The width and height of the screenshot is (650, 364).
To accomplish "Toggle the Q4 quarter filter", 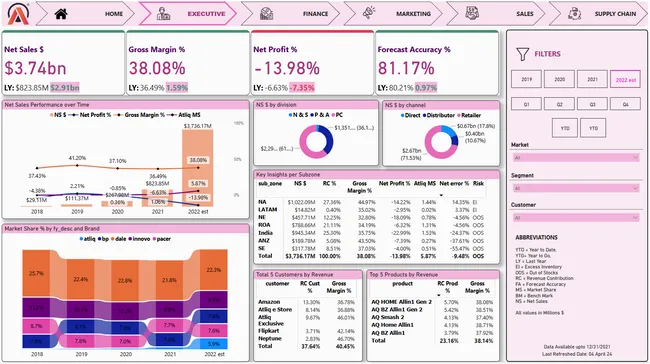I will tap(626, 104).
